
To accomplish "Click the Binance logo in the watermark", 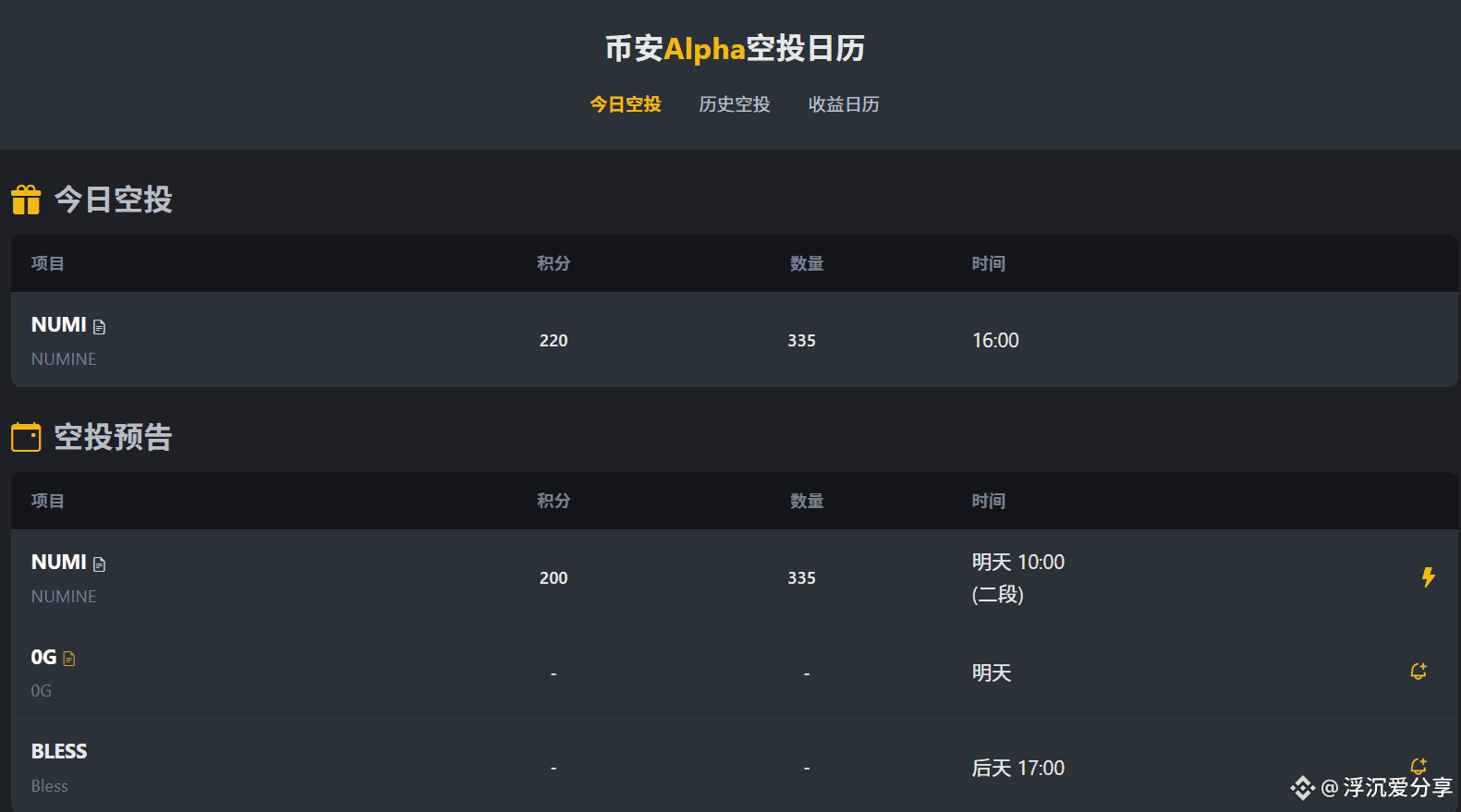I will tap(1303, 788).
